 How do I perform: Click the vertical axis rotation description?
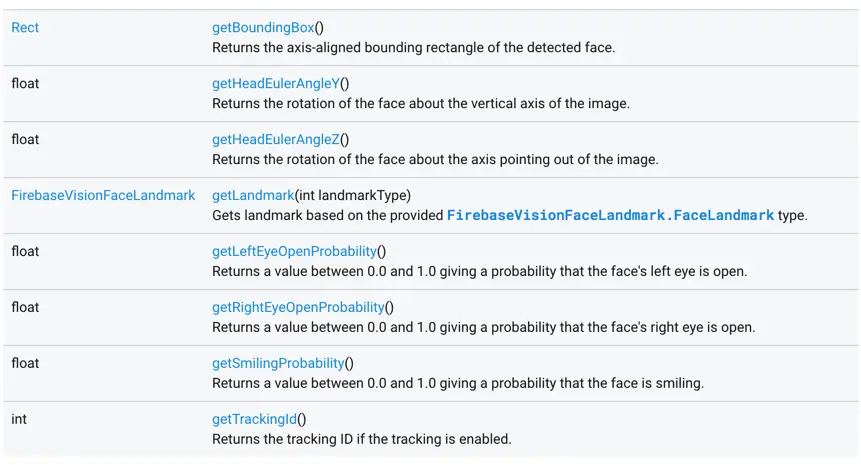(420, 103)
